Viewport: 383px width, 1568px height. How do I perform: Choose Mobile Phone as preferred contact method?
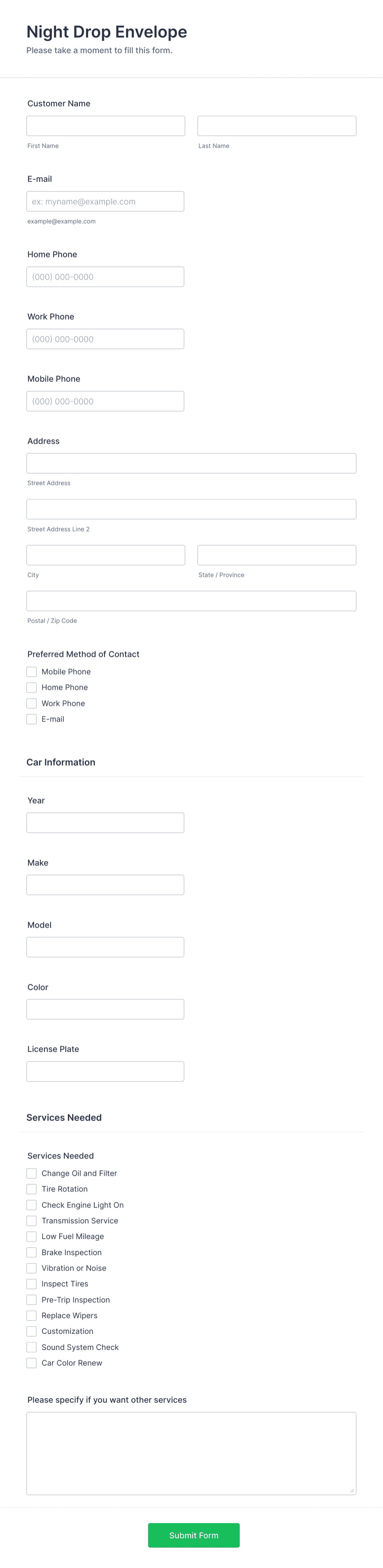click(x=31, y=671)
